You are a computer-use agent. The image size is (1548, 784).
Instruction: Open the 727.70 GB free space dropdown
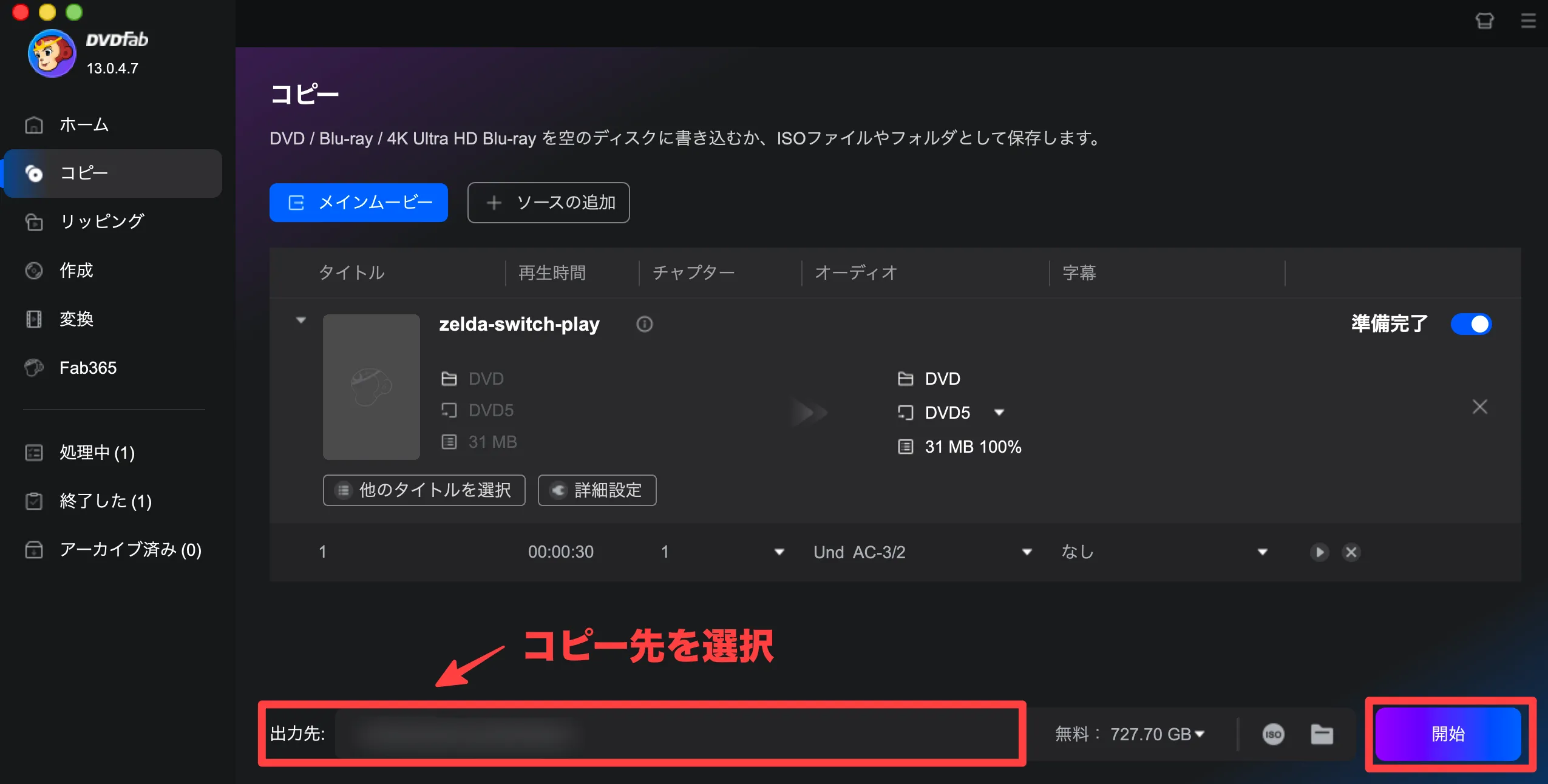coord(1199,734)
